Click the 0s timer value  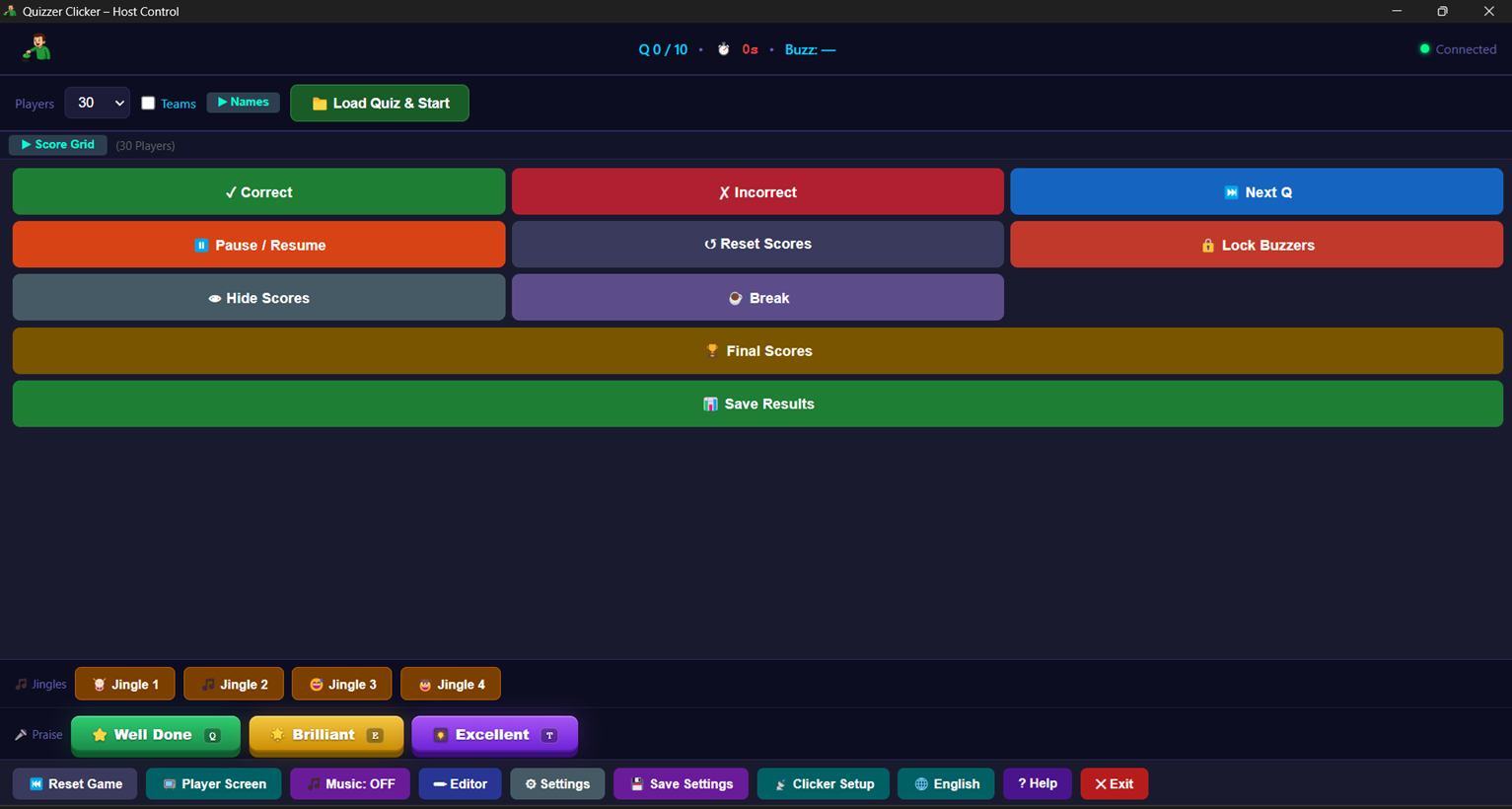pos(750,49)
